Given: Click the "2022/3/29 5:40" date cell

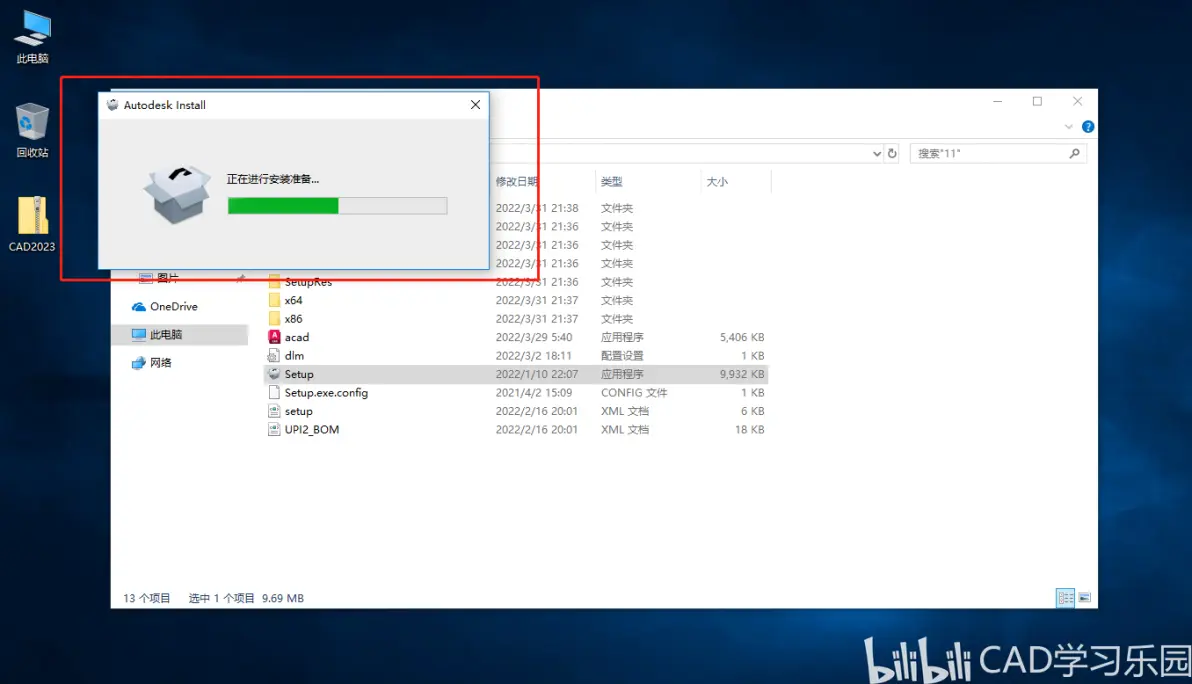Looking at the screenshot, I should coord(534,337).
